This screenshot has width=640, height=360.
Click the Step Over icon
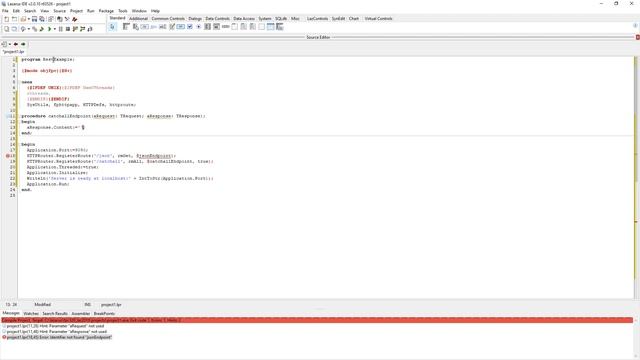click(x=82, y=29)
